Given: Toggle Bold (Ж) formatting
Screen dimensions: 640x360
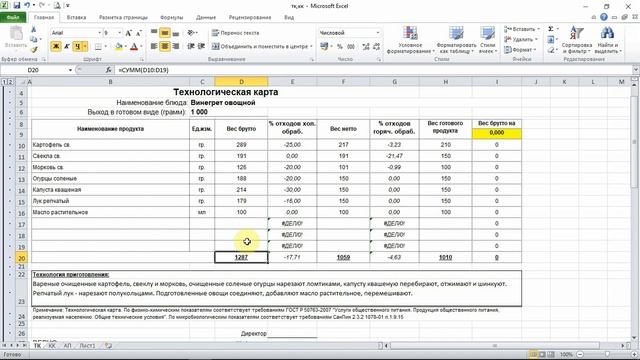Looking at the screenshot, I should pyautogui.click(x=56, y=47).
